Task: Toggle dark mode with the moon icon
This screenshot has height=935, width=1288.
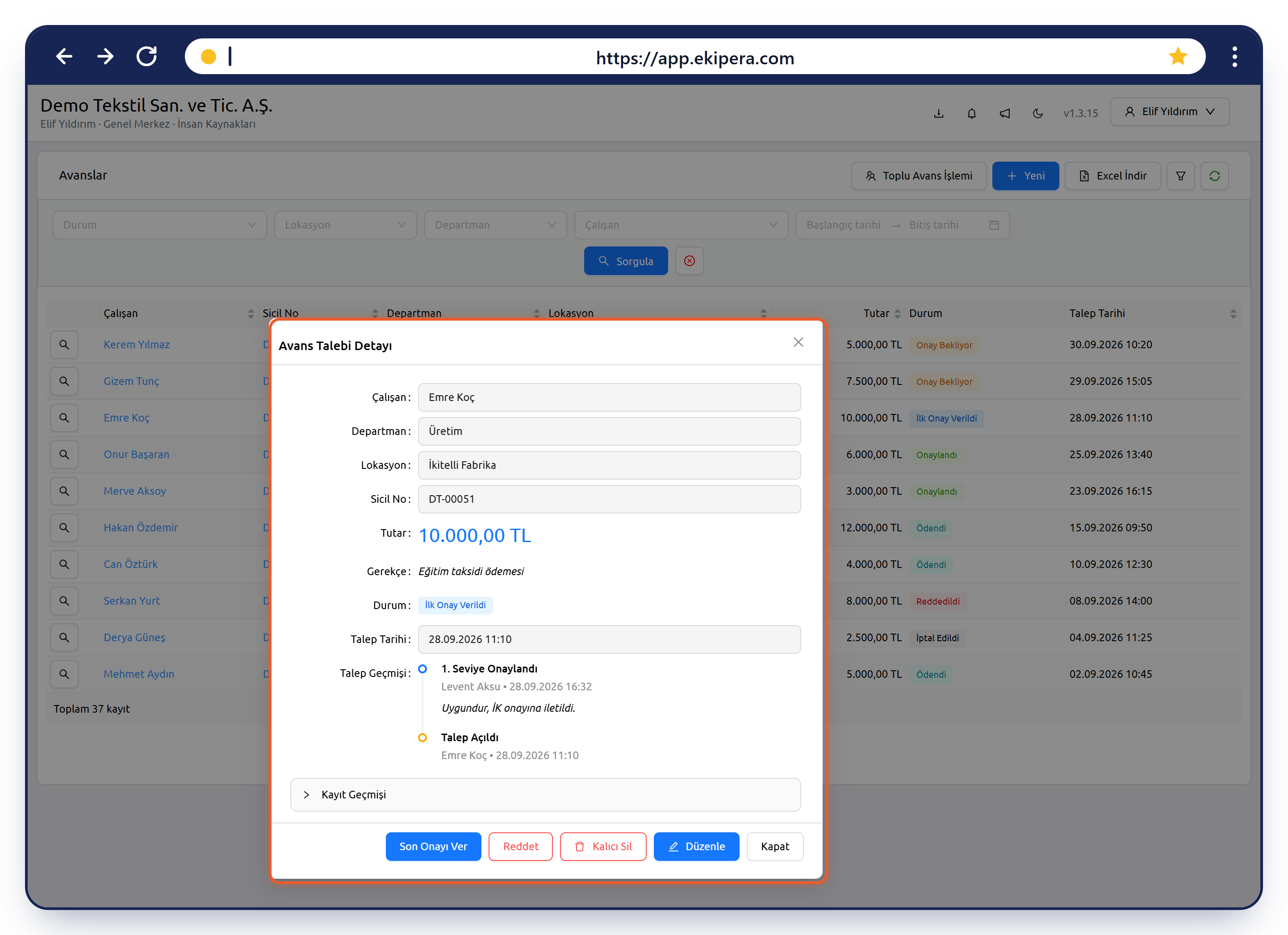Action: (1037, 113)
